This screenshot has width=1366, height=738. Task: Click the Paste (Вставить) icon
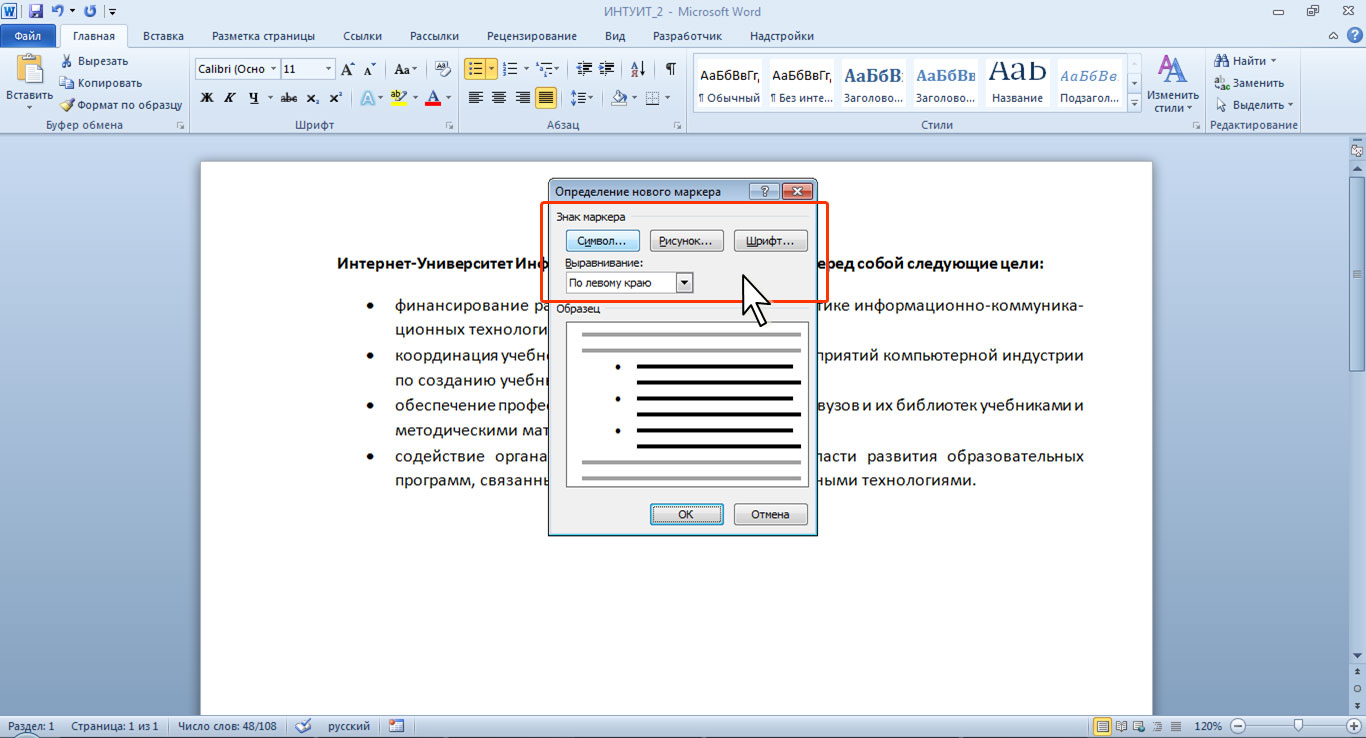28,70
